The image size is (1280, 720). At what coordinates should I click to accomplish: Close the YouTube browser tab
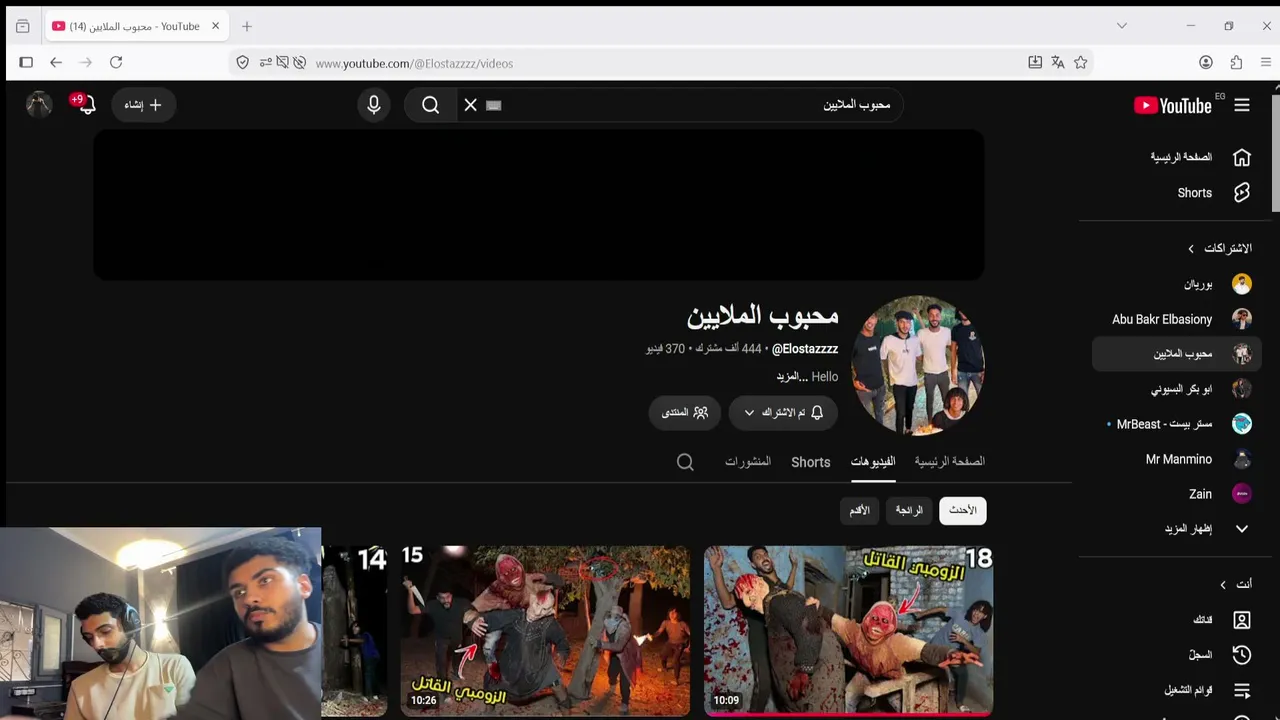pyautogui.click(x=215, y=26)
